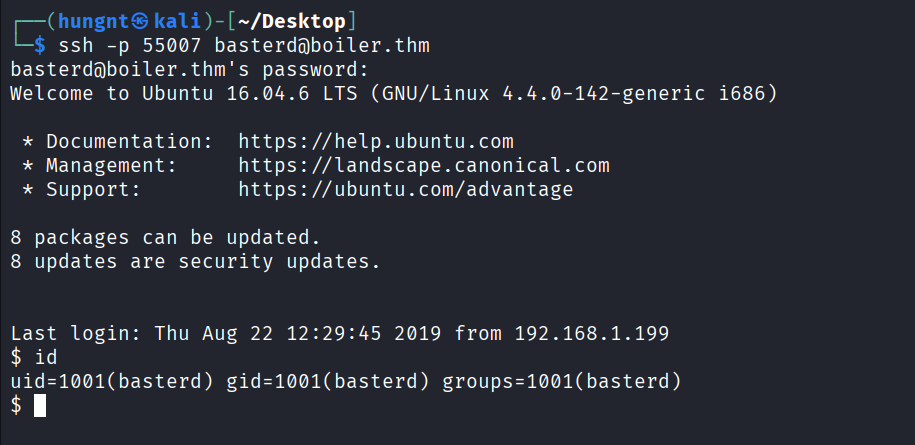915x445 pixels.
Task: Click the '8 packages can be updated' line
Action: tap(165, 237)
